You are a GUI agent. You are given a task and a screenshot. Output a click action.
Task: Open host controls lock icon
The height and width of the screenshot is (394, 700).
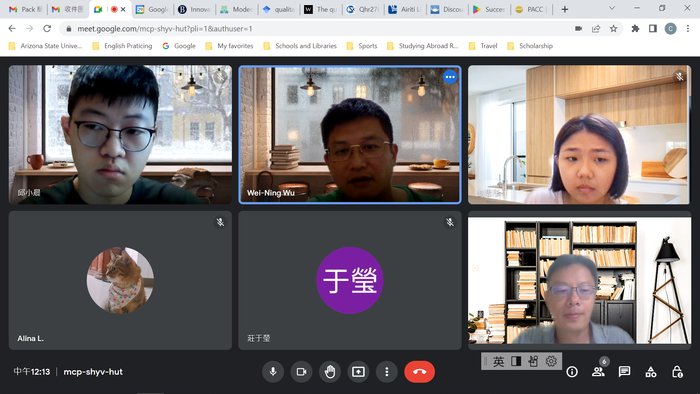click(677, 372)
